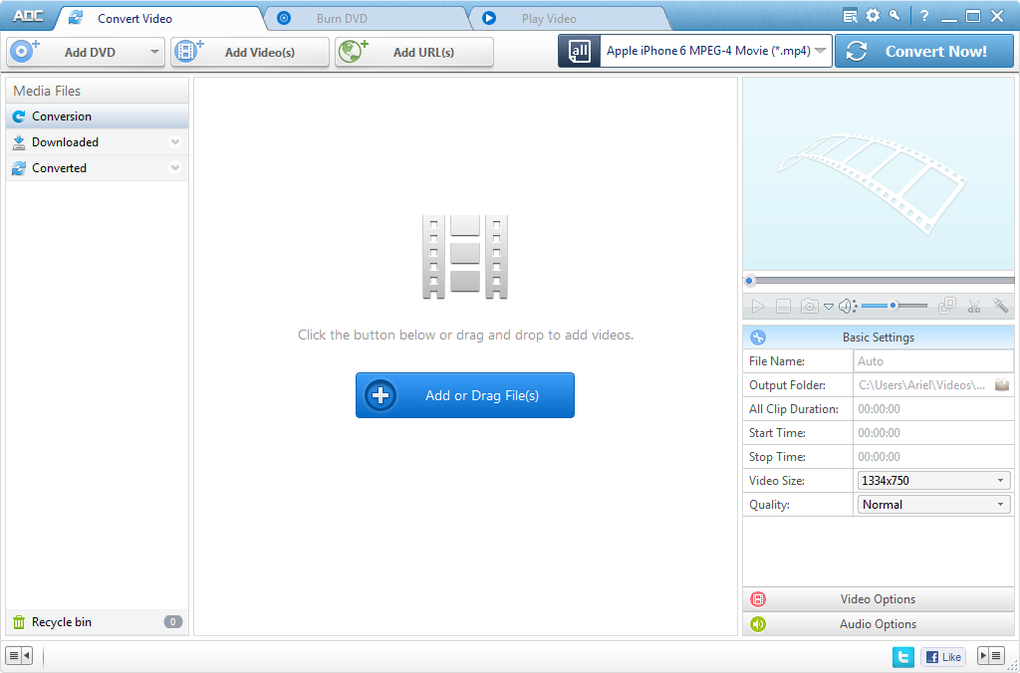Click the output profile 'all' icon
This screenshot has width=1020, height=673.
[579, 51]
